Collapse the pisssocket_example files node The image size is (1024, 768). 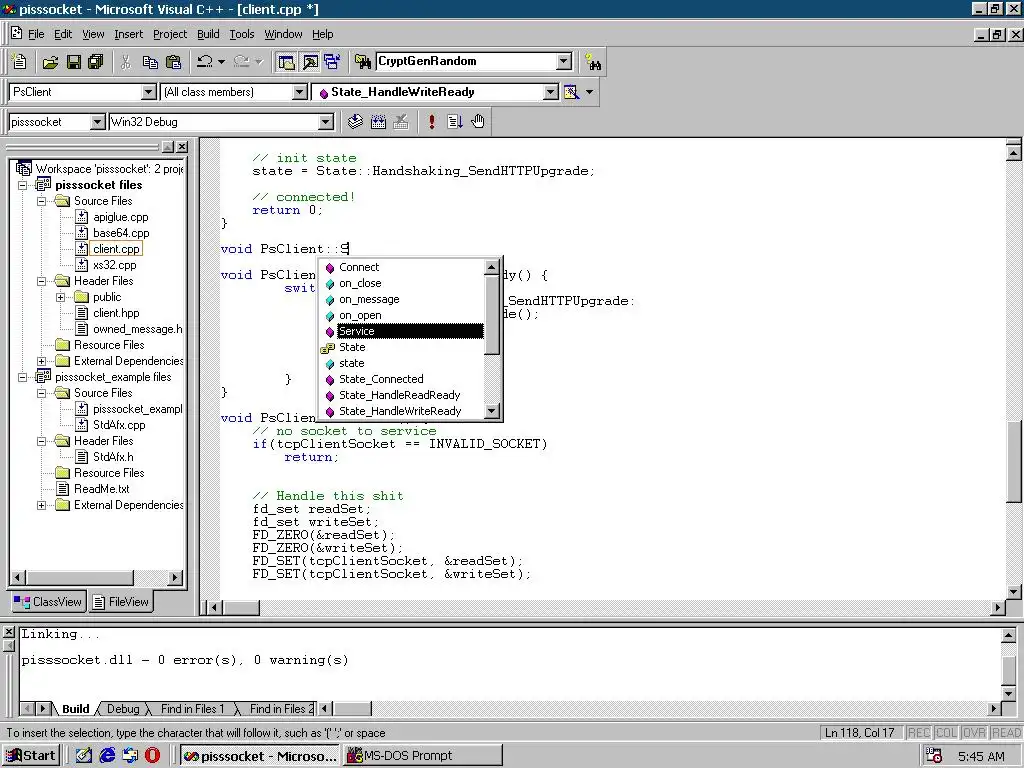point(23,377)
